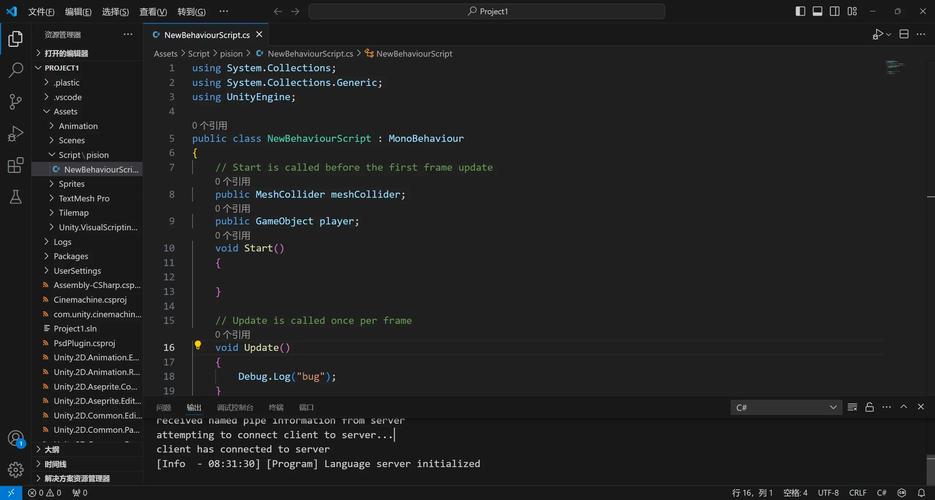Collapse the PROJECT1 root section
This screenshot has width=935, height=500.
click(61, 68)
